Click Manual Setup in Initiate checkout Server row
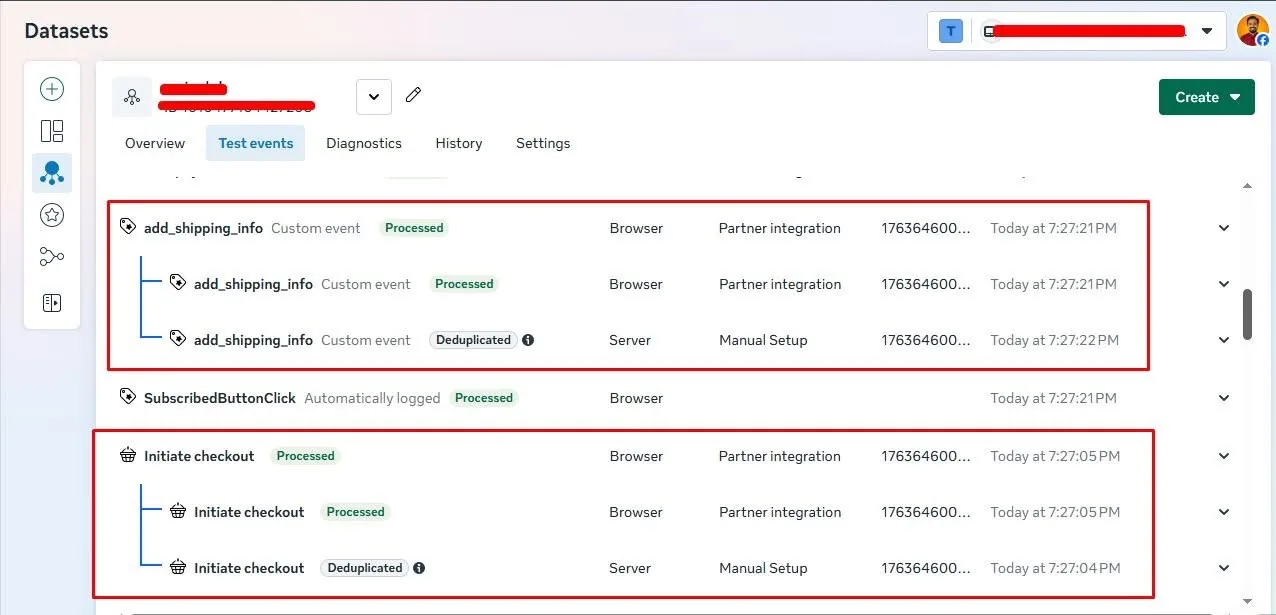The height and width of the screenshot is (615, 1276). click(x=763, y=568)
